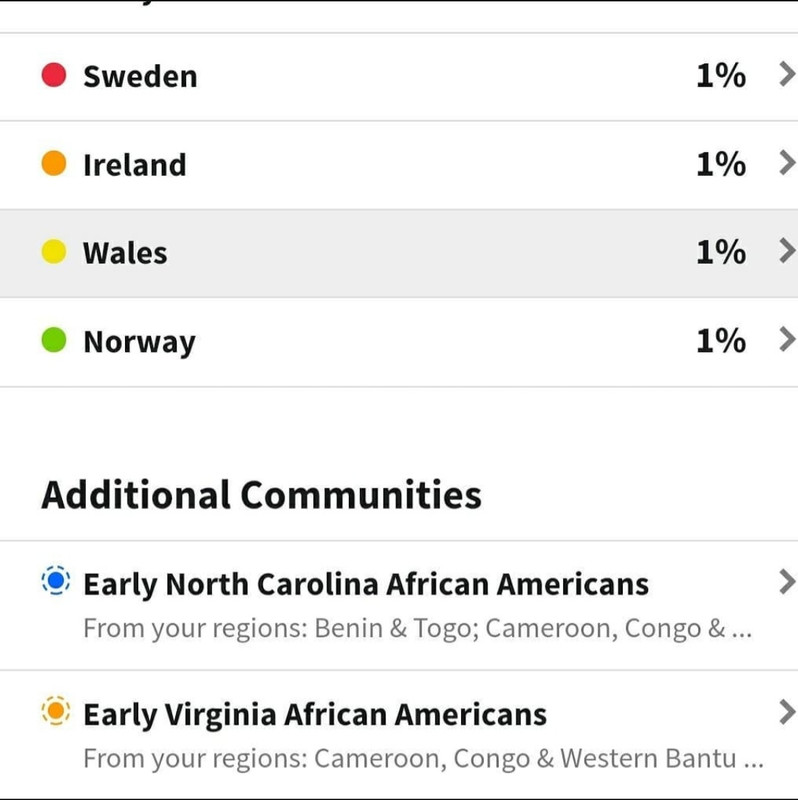Expand the highlighted Wales row arrow
This screenshot has height=800, width=798.
pyautogui.click(x=786, y=252)
